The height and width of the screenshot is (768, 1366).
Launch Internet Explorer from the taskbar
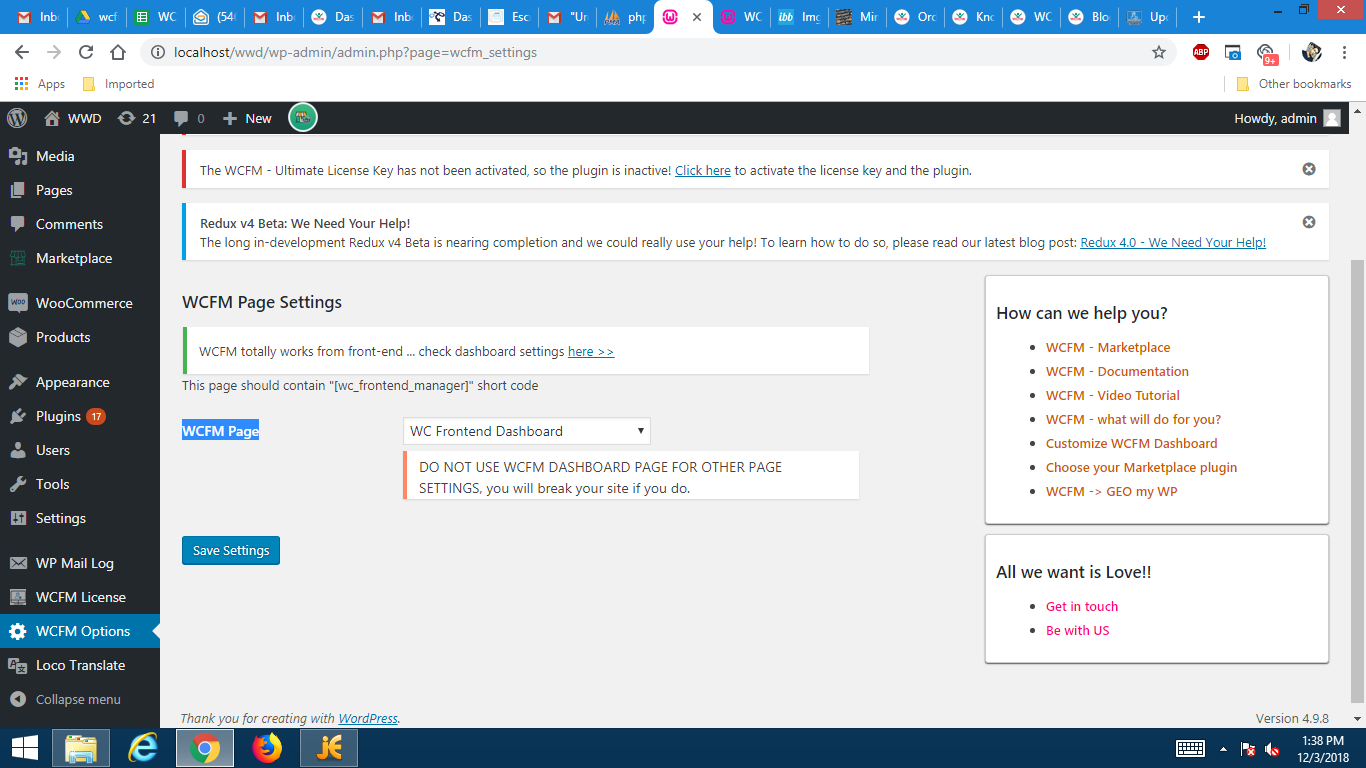[x=144, y=748]
